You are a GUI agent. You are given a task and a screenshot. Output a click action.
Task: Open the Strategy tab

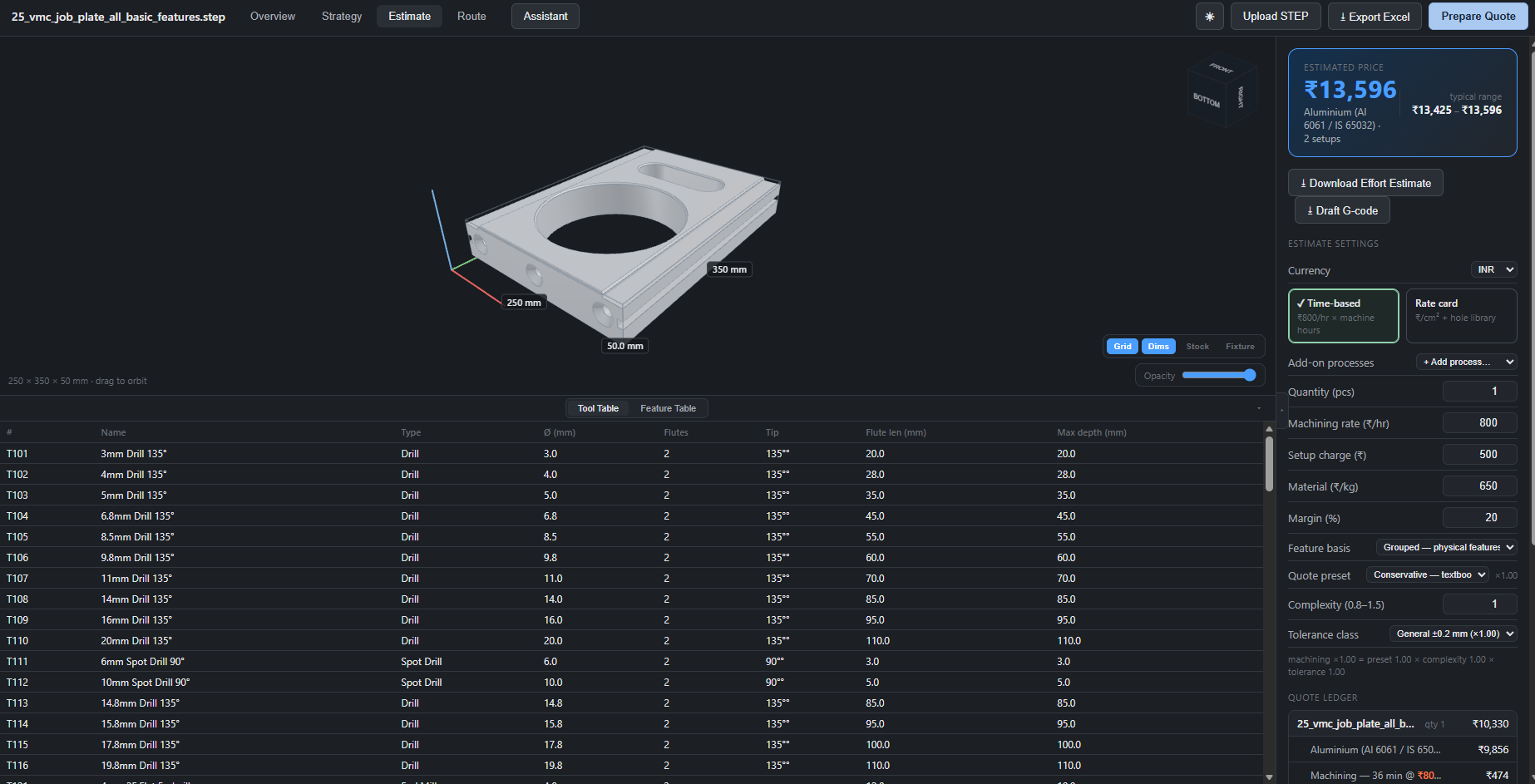342,17
